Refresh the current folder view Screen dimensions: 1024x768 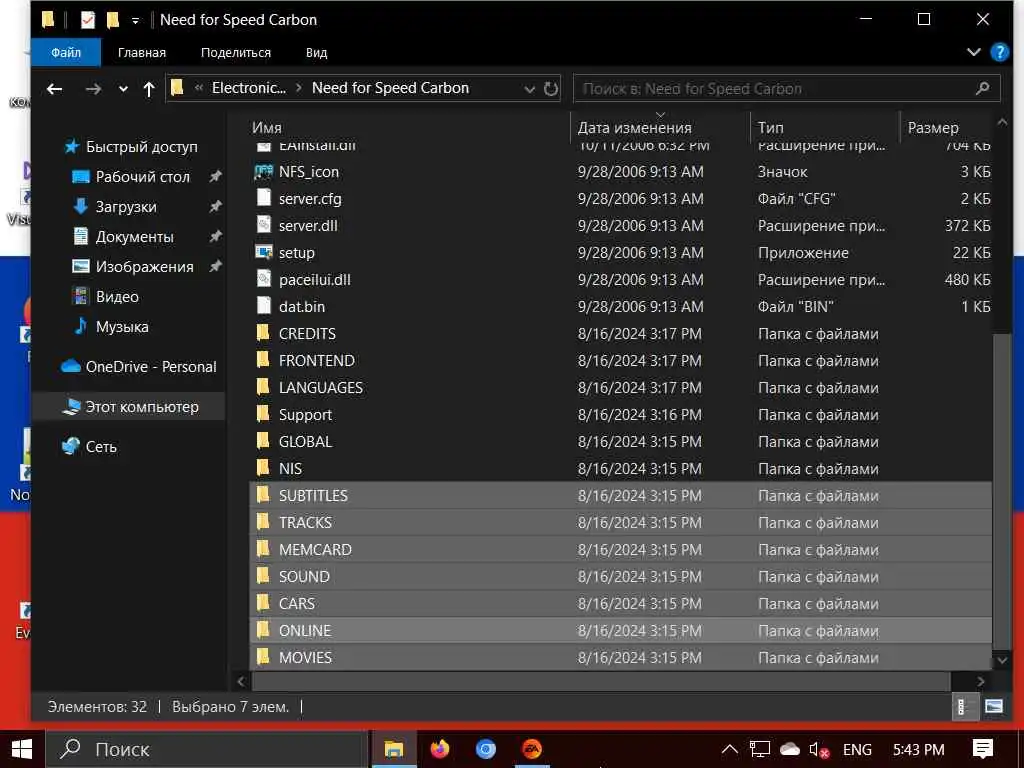click(551, 88)
